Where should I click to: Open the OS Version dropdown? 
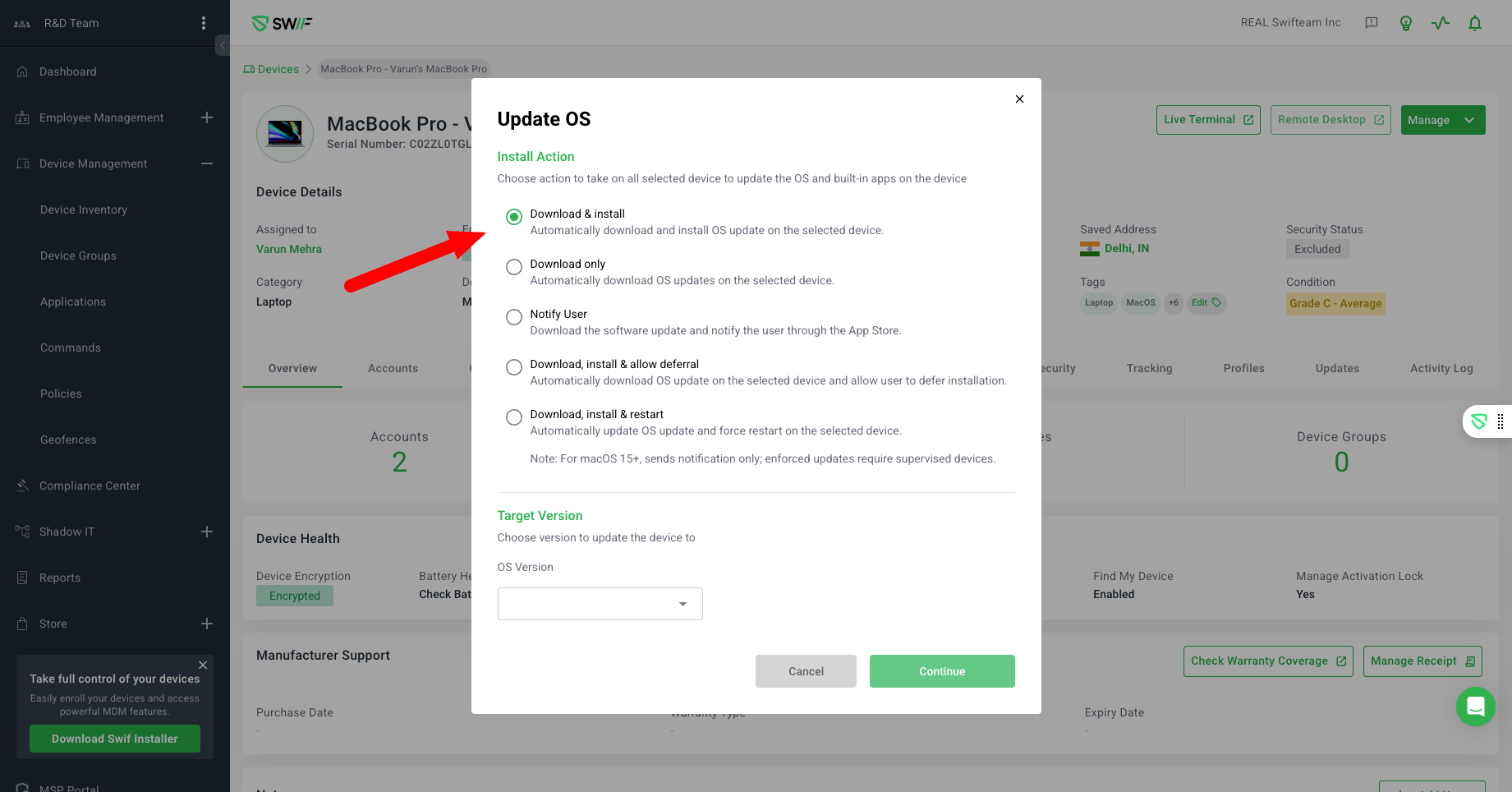(x=600, y=604)
